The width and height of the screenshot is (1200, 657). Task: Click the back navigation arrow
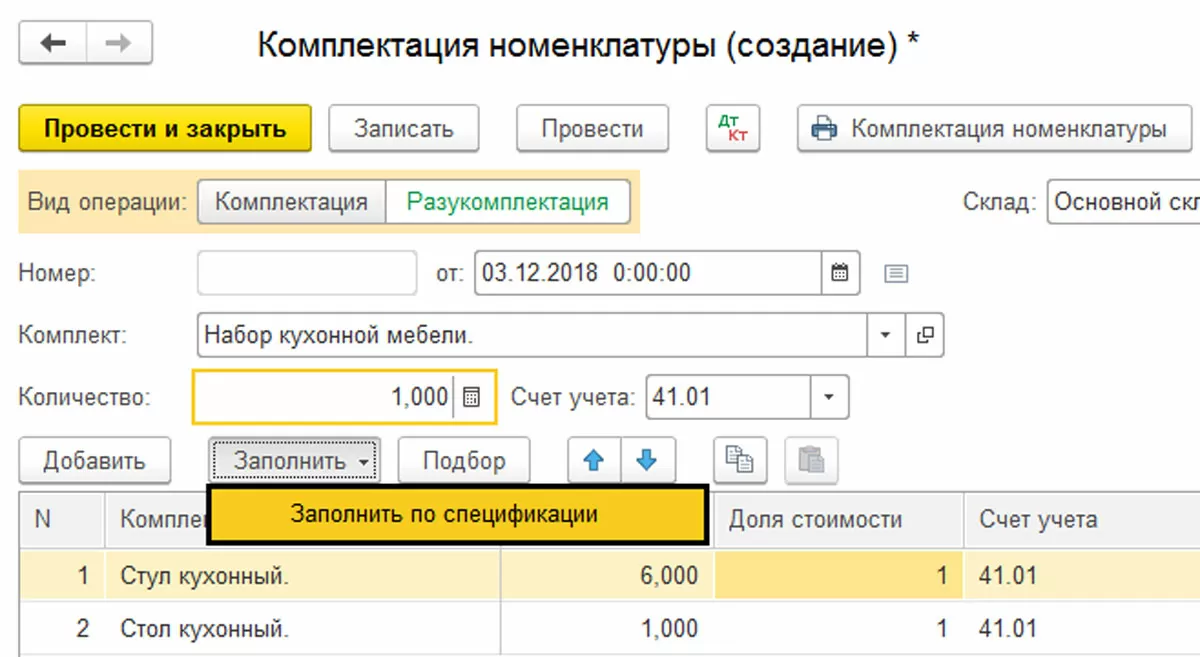coord(52,44)
